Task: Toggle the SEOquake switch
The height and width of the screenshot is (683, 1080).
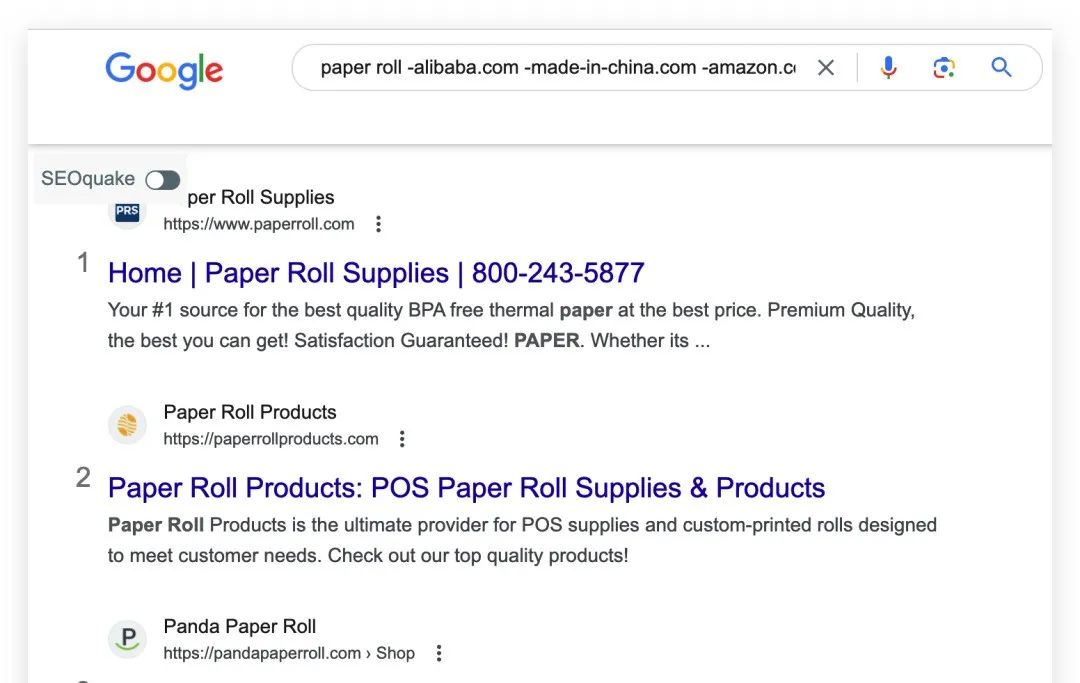Action: [162, 180]
